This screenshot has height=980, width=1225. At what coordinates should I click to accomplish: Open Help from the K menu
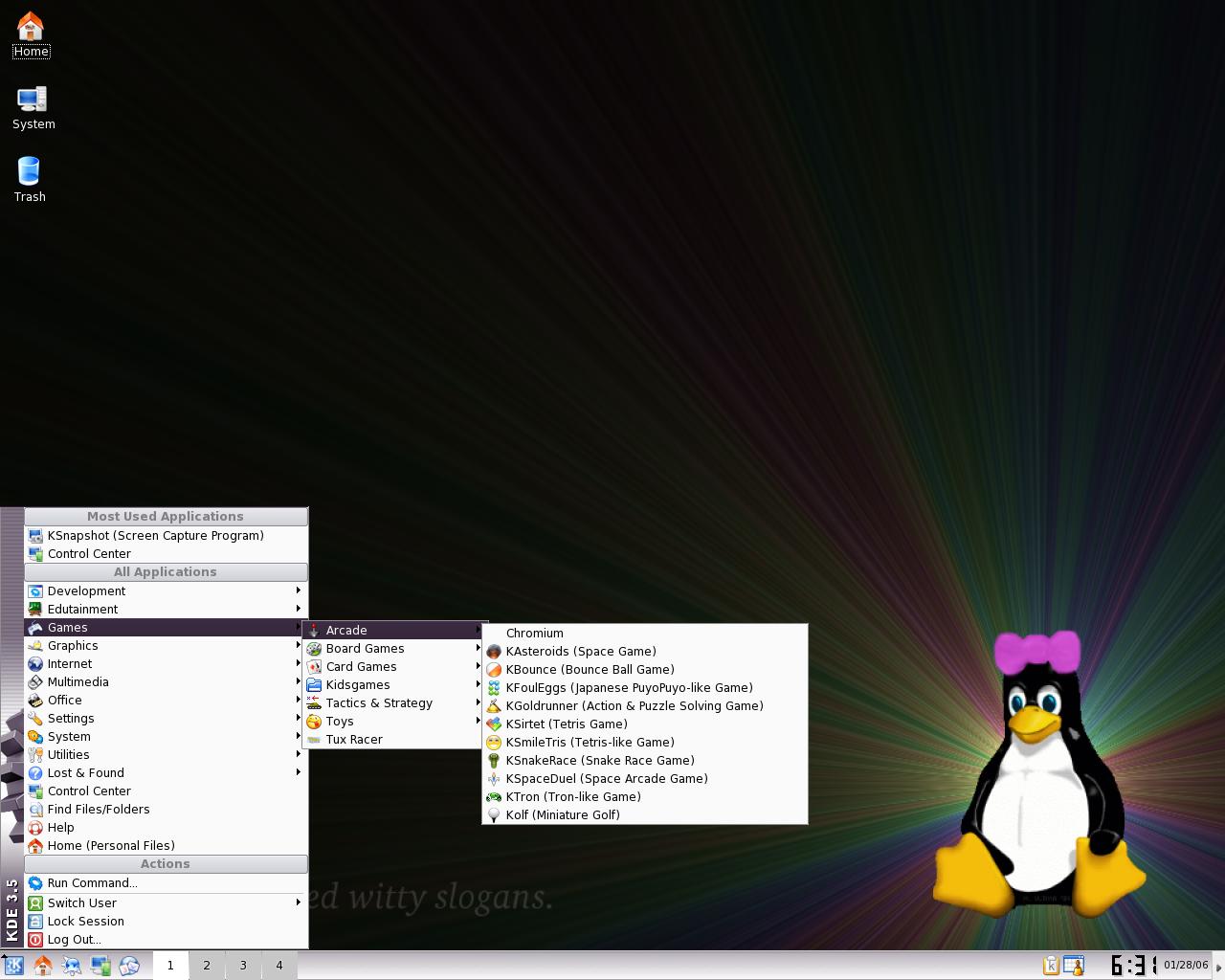pyautogui.click(x=166, y=828)
